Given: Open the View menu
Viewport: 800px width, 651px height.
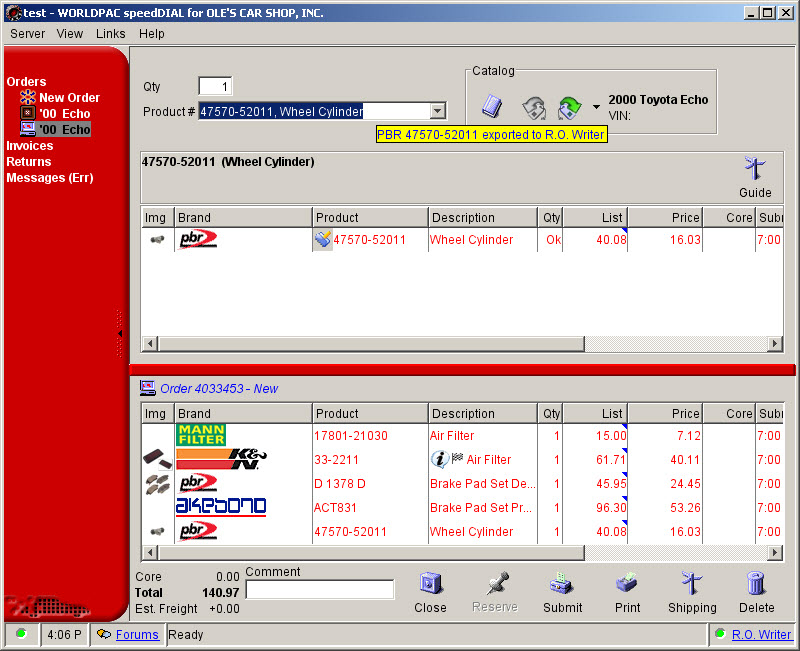Looking at the screenshot, I should tap(69, 34).
